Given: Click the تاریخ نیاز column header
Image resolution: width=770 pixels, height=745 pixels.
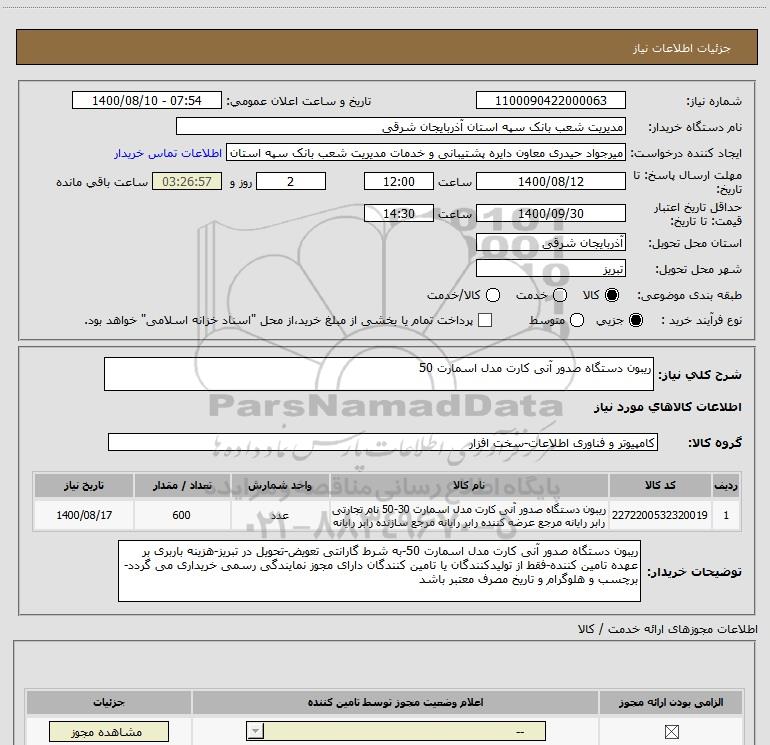Looking at the screenshot, I should [84, 485].
